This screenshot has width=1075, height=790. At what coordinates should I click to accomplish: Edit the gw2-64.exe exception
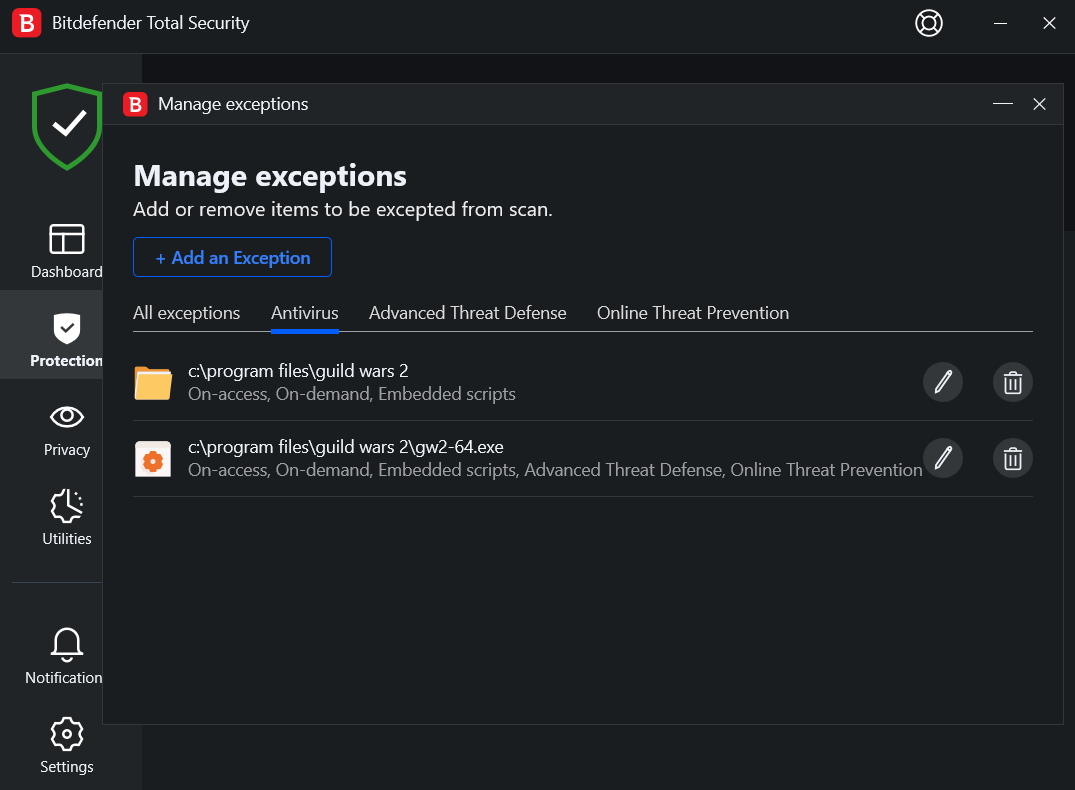(x=943, y=458)
